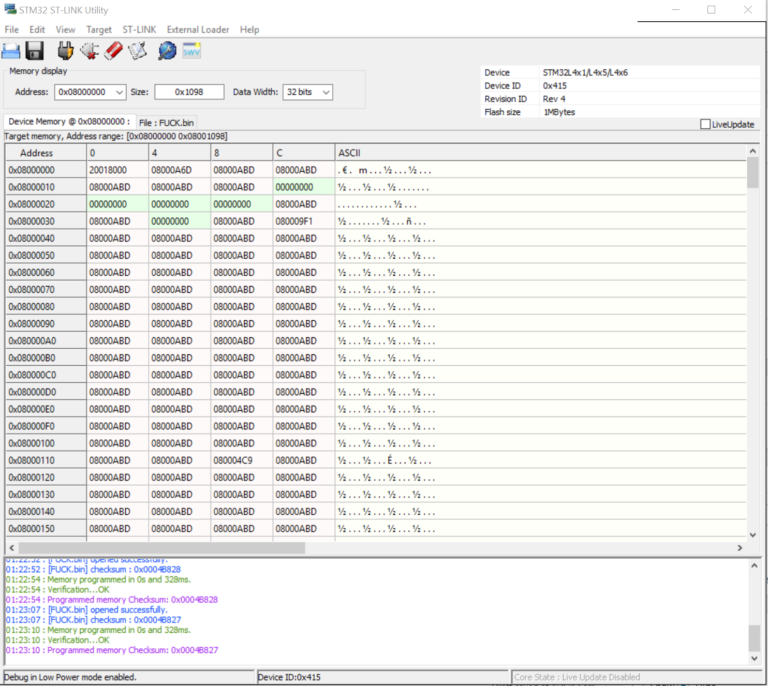Select cell 20018000 in row 0x08000000

[x=118, y=170]
